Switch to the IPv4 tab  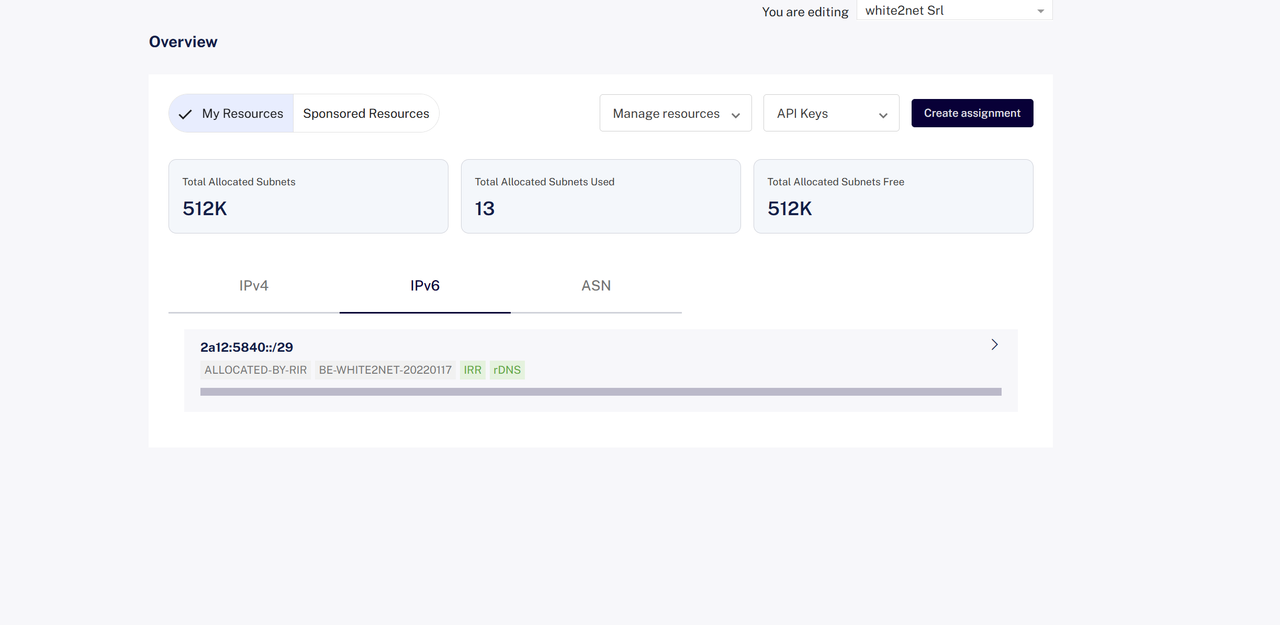click(x=254, y=286)
